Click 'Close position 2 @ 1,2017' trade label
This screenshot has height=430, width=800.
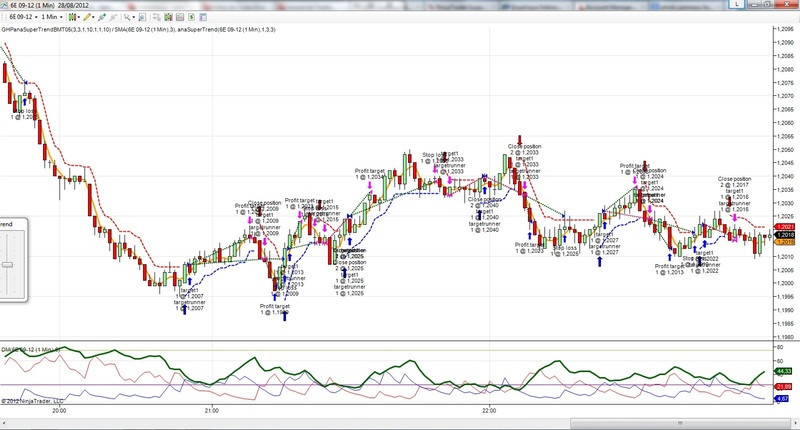(734, 182)
